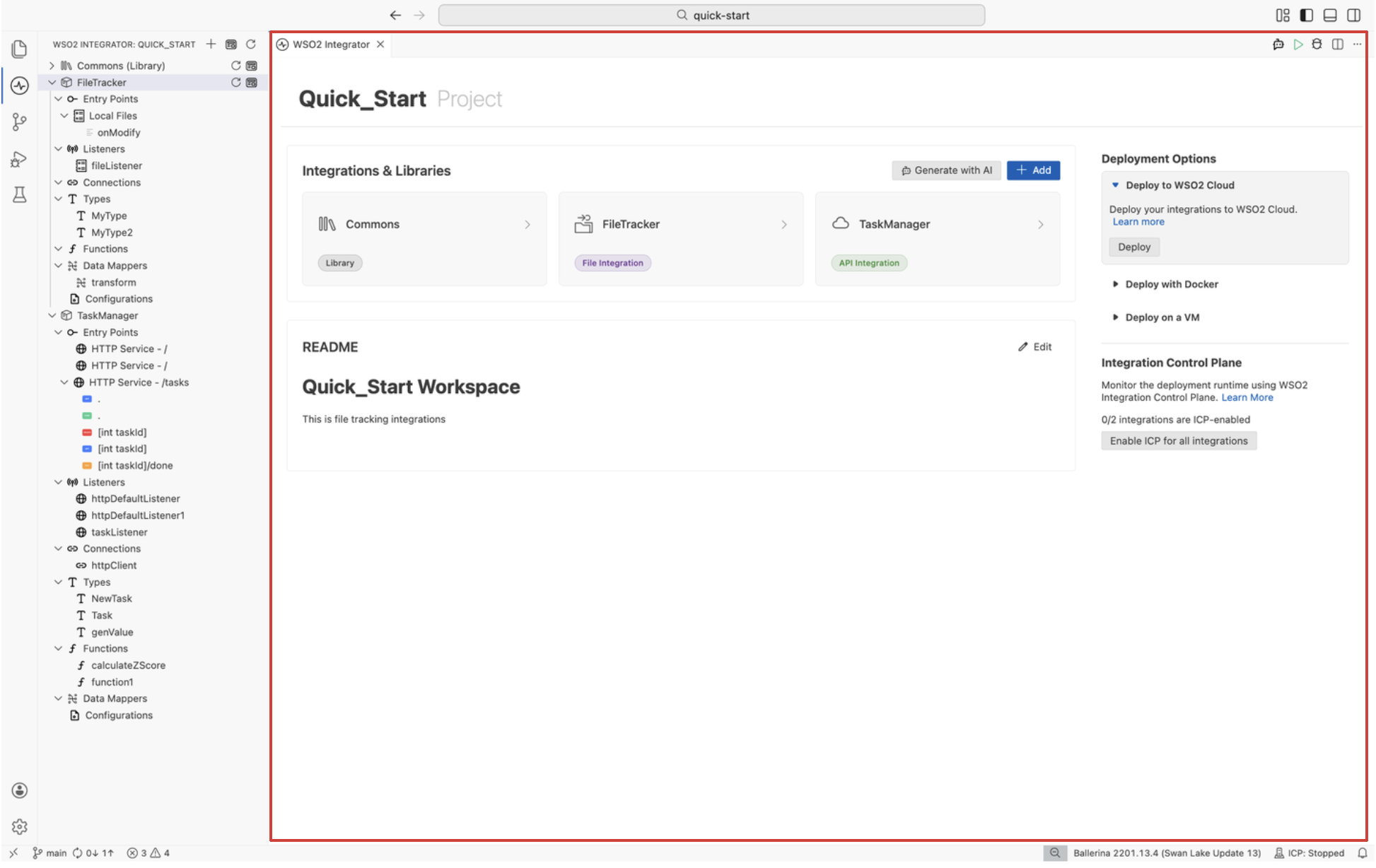Open Learn More link for Integration Control Plane

click(x=1247, y=397)
